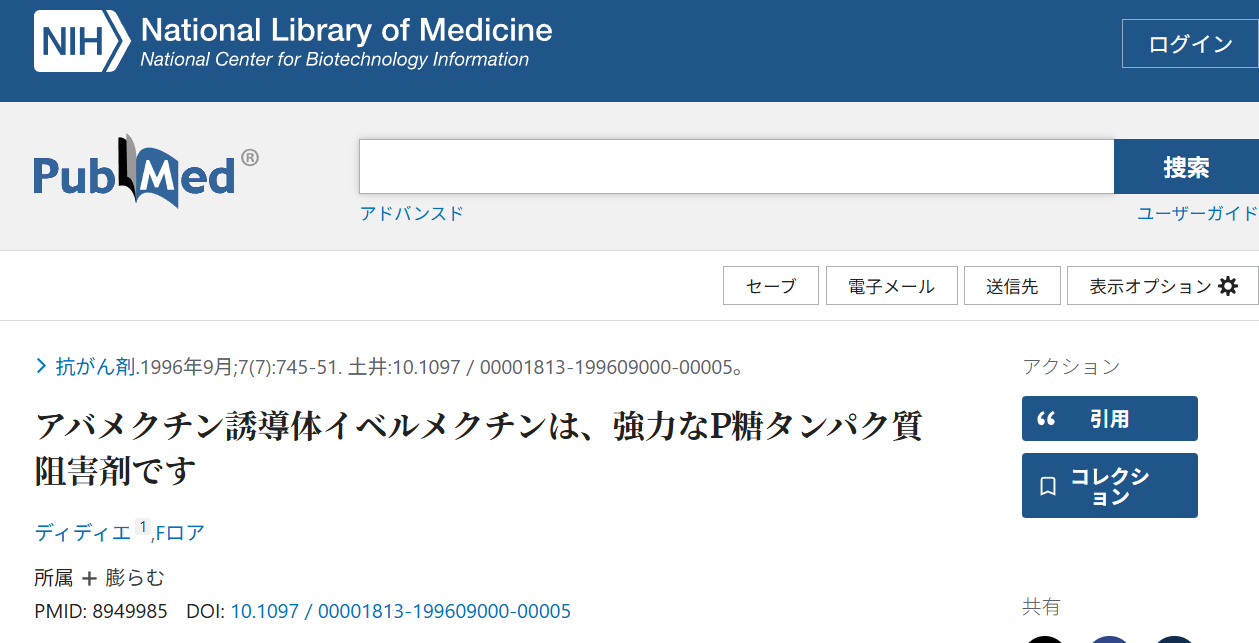Expand the 抗がん剤 journal menu
Viewport: 1259px width, 643px height.
click(95, 367)
